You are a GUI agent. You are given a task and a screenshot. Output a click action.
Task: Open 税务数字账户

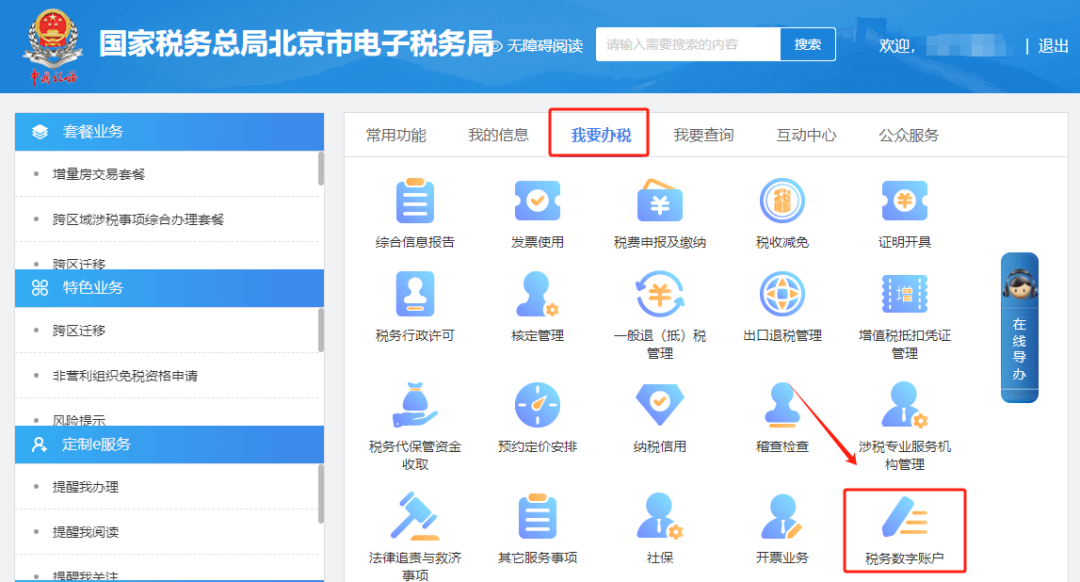(904, 530)
